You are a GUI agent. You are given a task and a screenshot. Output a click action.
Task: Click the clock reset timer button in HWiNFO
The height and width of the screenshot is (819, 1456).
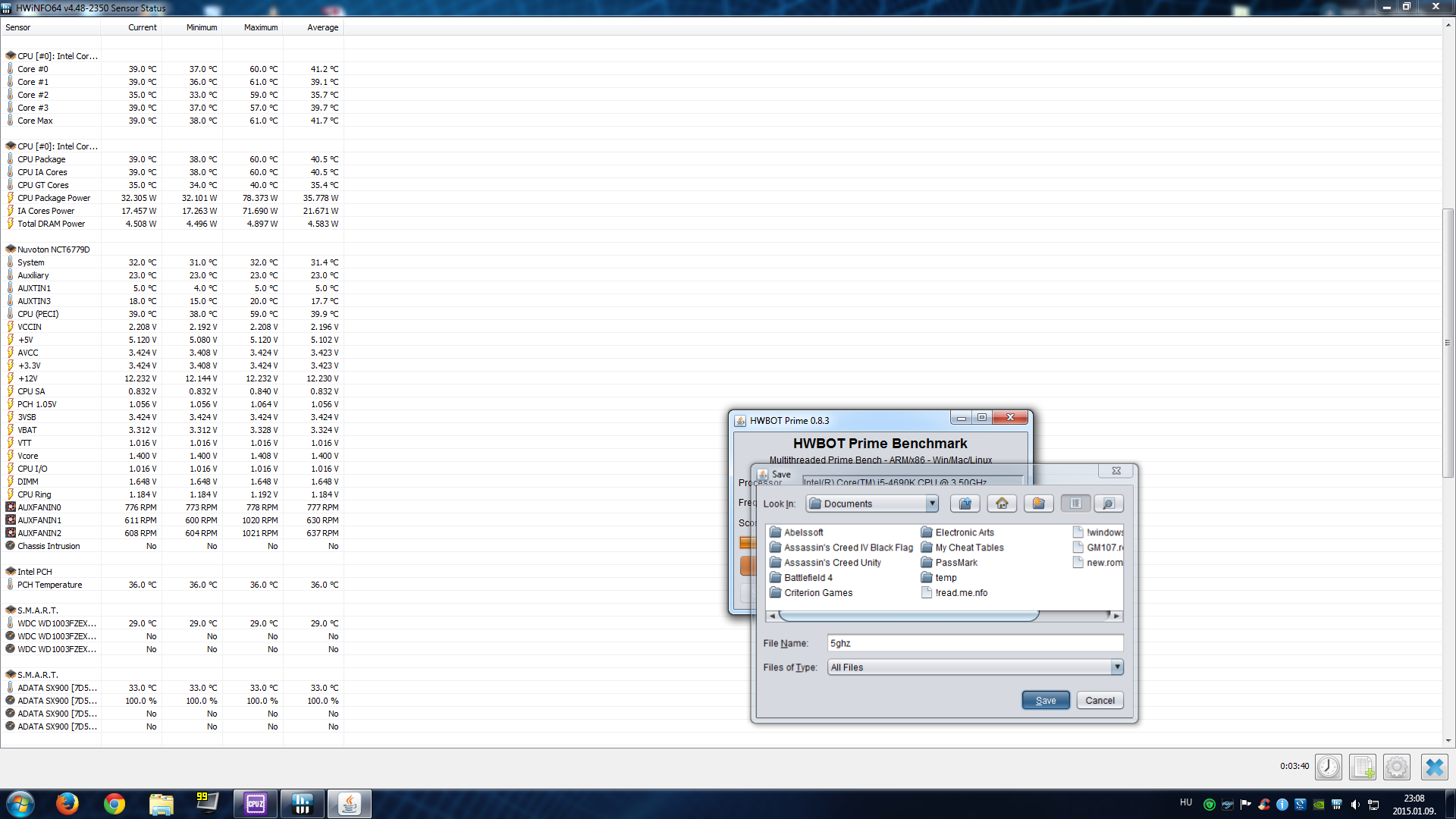pyautogui.click(x=1328, y=767)
